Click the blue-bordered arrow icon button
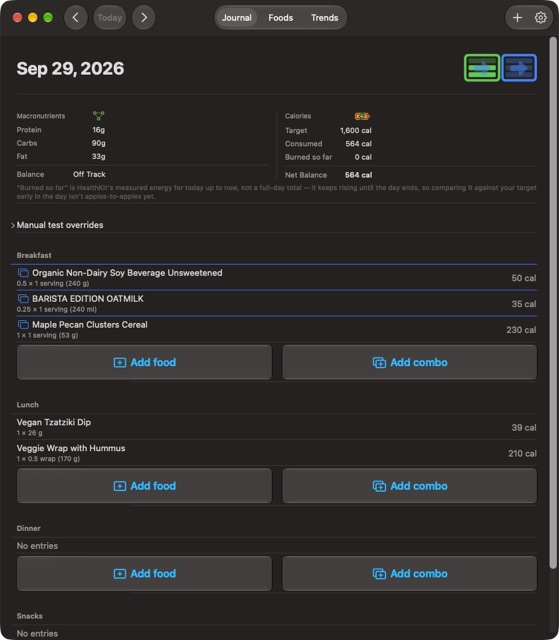The height and width of the screenshot is (640, 559). [519, 68]
